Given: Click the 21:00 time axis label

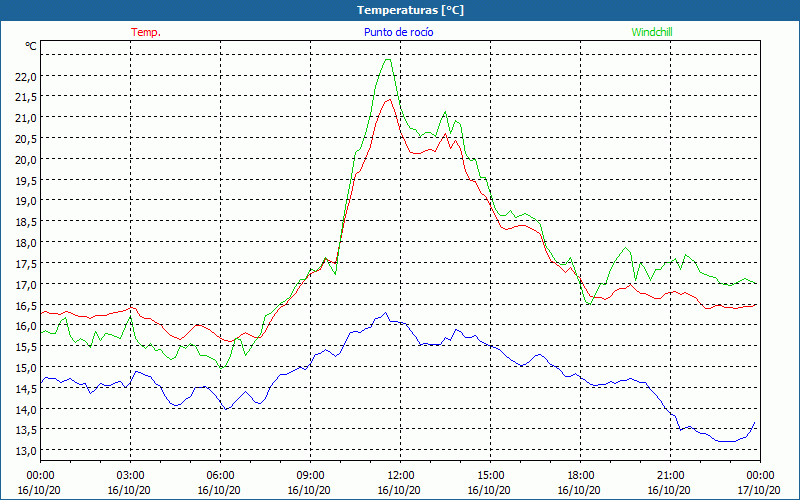Looking at the screenshot, I should (670, 476).
